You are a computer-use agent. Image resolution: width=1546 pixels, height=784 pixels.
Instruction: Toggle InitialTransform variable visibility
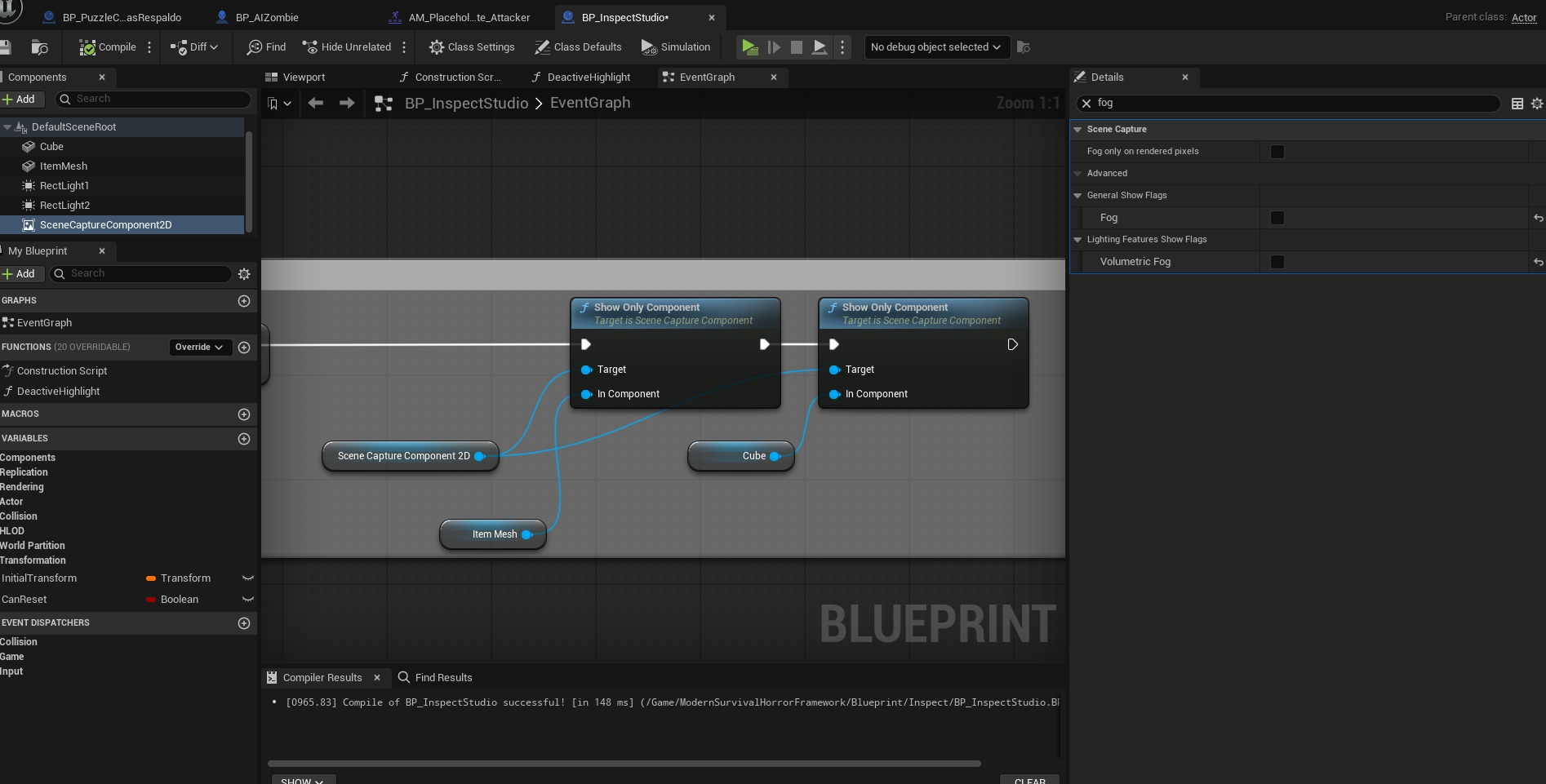pos(248,578)
